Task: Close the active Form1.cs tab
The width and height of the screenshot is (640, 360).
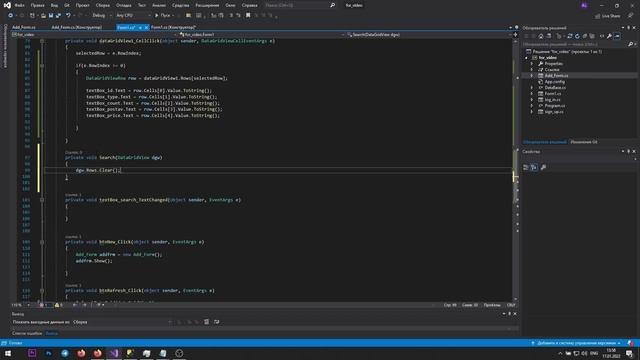Action: [x=146, y=27]
